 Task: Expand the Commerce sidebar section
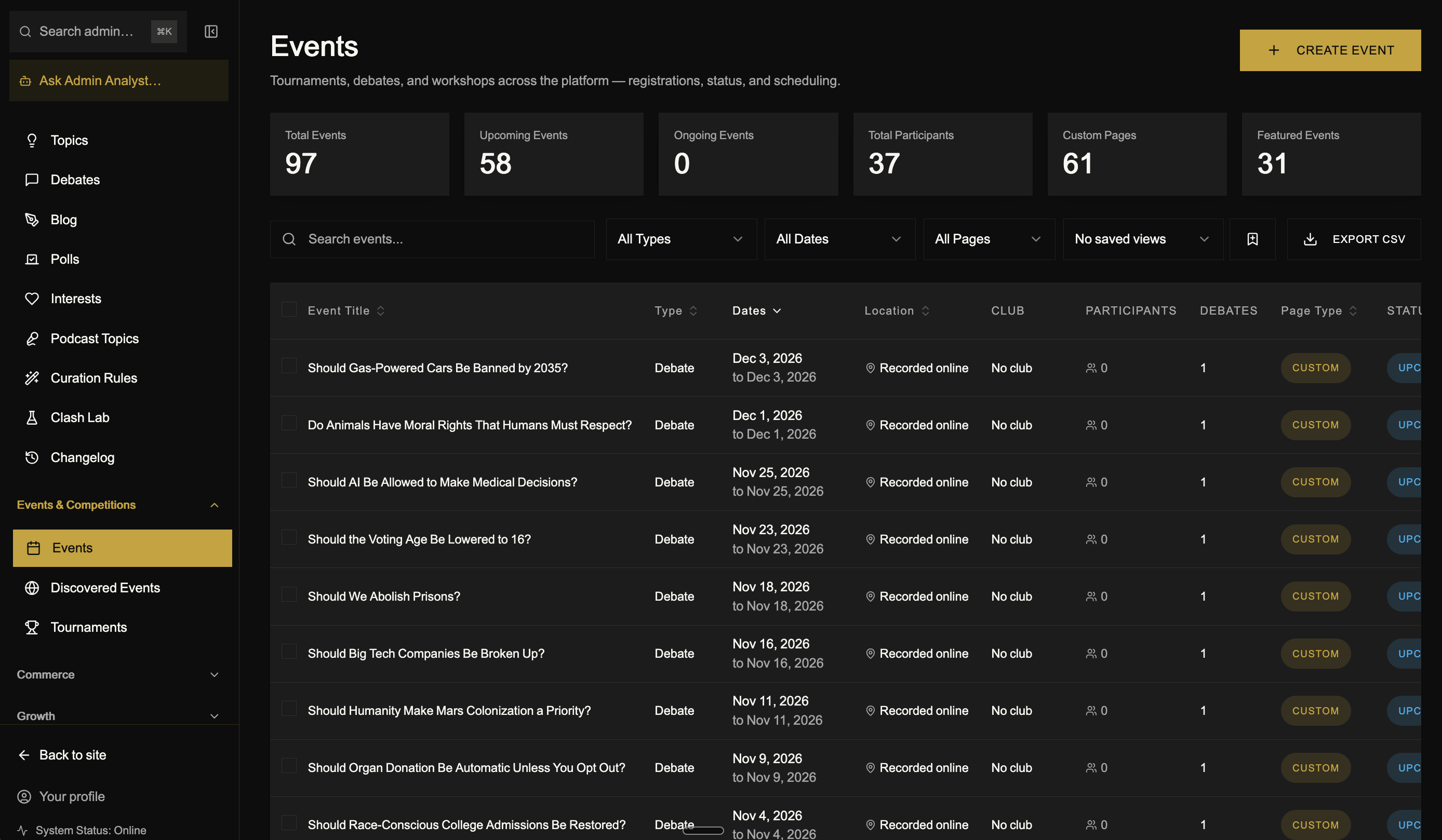(118, 675)
